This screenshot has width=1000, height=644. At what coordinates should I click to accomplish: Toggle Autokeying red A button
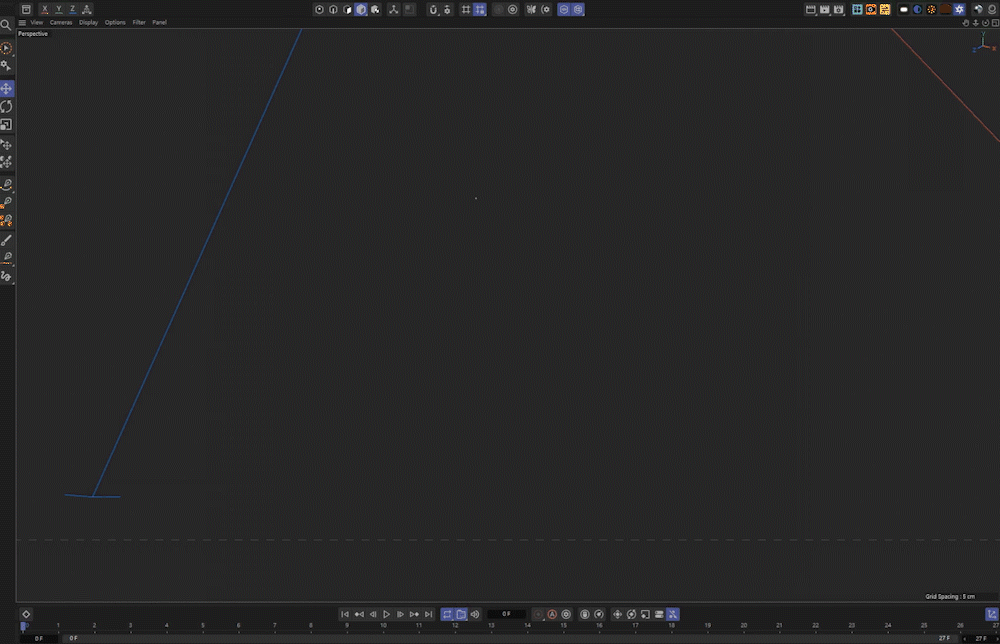coord(552,614)
